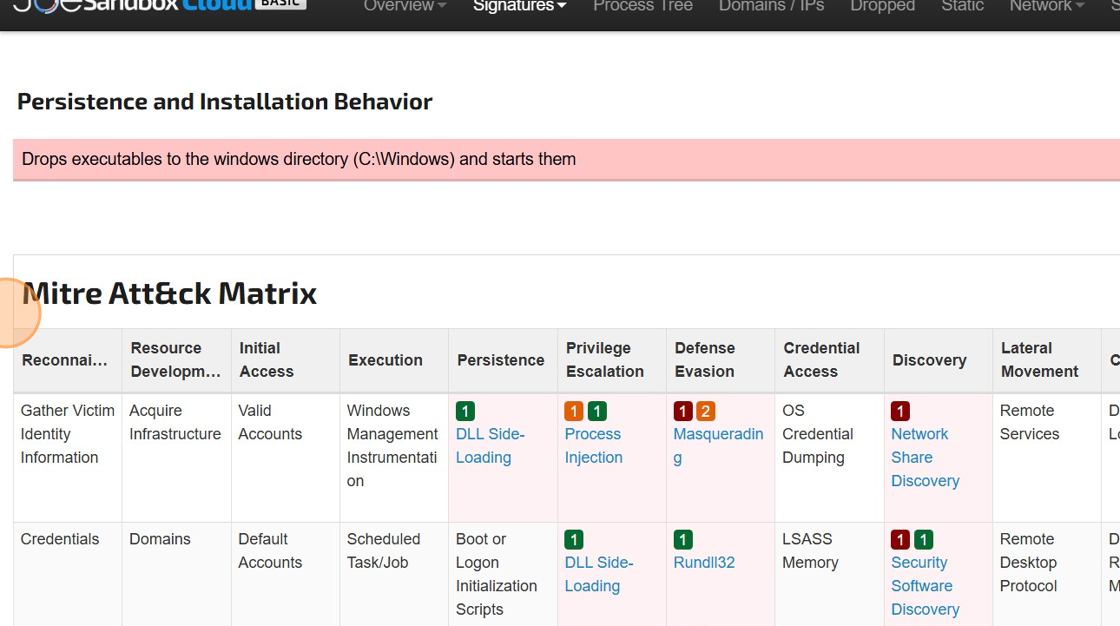Click the green badge on Security Software Discovery
1120x626 pixels.
point(924,539)
